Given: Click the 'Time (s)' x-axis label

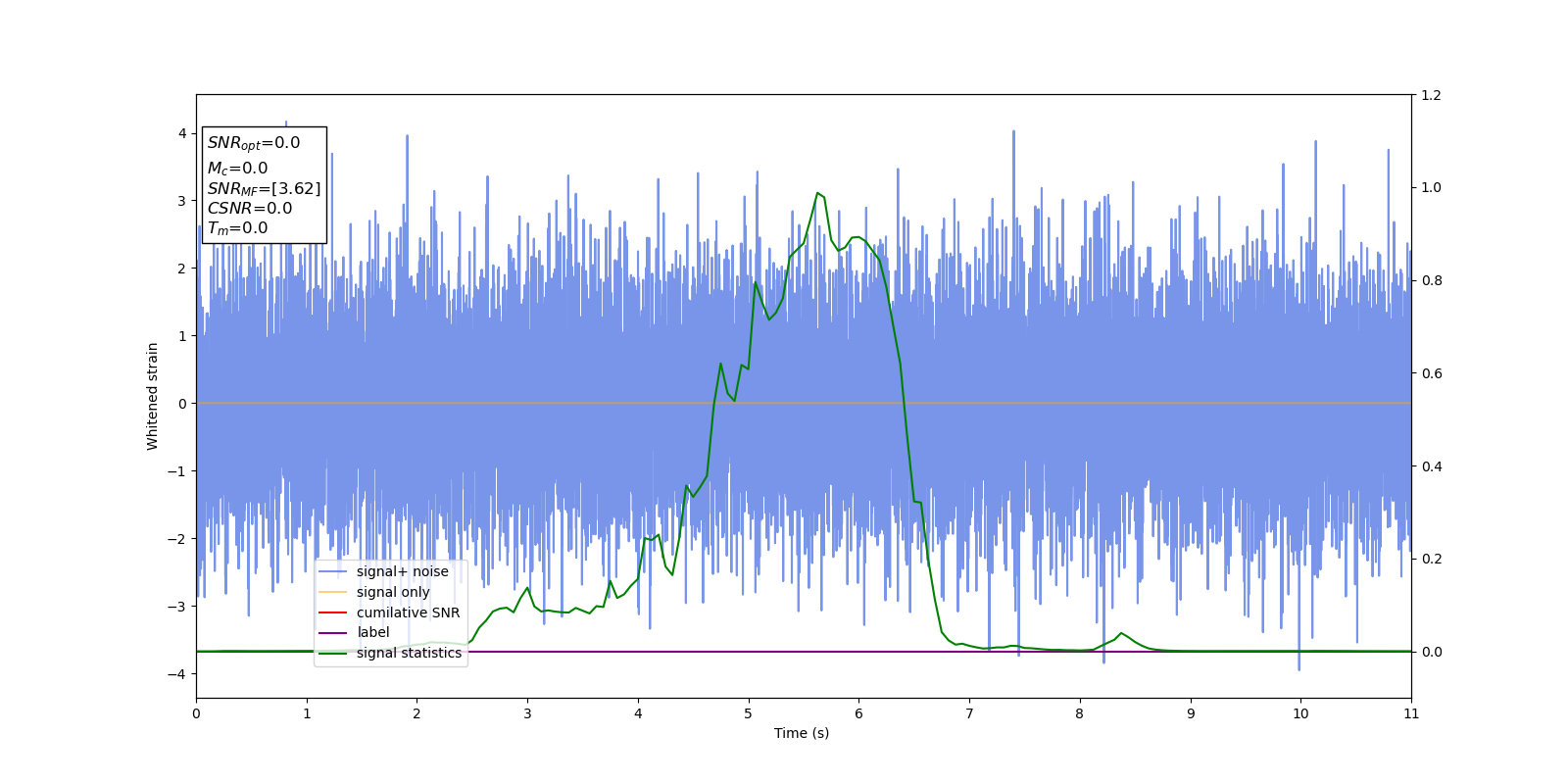Looking at the screenshot, I should (x=802, y=733).
